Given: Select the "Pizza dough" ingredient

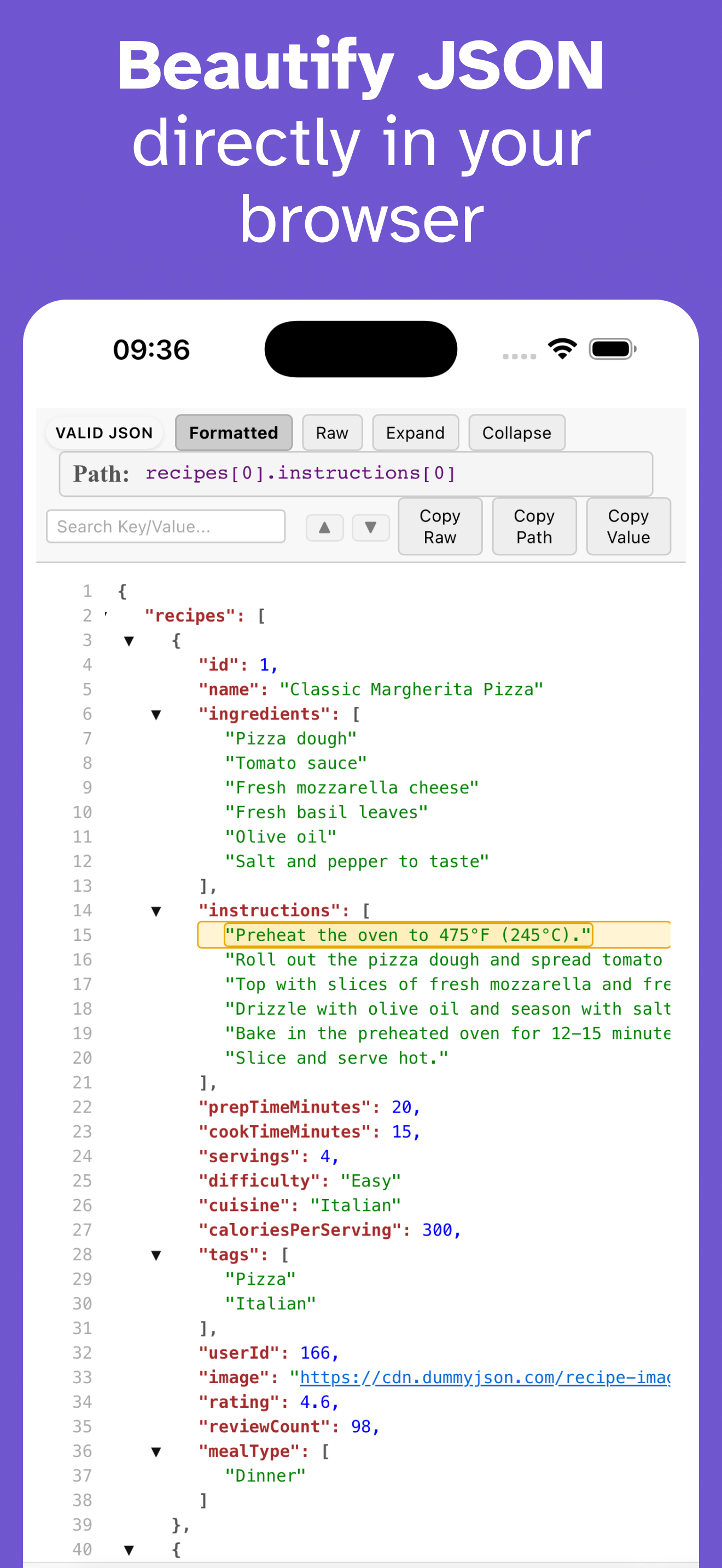Looking at the screenshot, I should 290,739.
